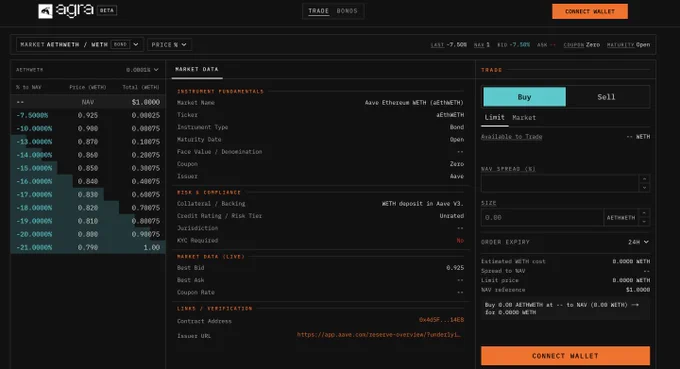This screenshot has height=369, width=680.
Task: Click the Price (WETH) column header
Action: 88,87
